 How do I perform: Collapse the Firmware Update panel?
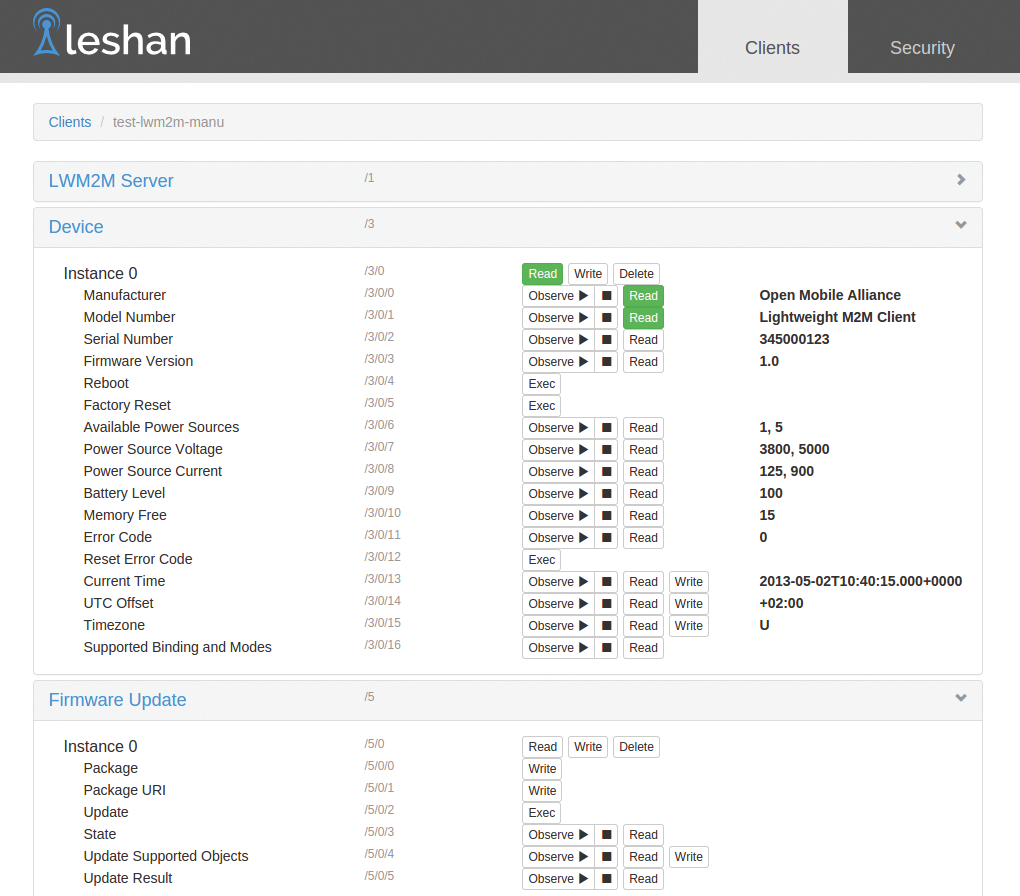click(959, 698)
